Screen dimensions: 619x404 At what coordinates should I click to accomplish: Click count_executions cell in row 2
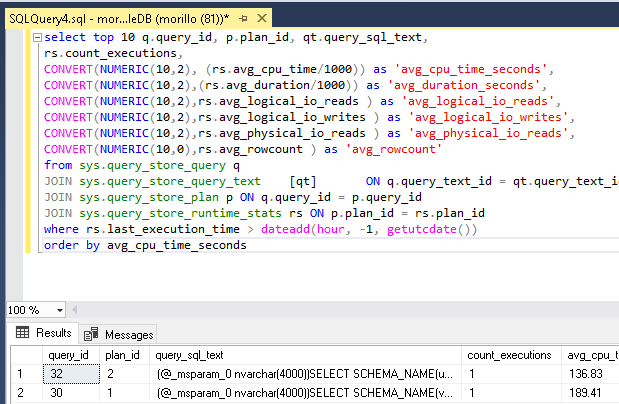511,393
